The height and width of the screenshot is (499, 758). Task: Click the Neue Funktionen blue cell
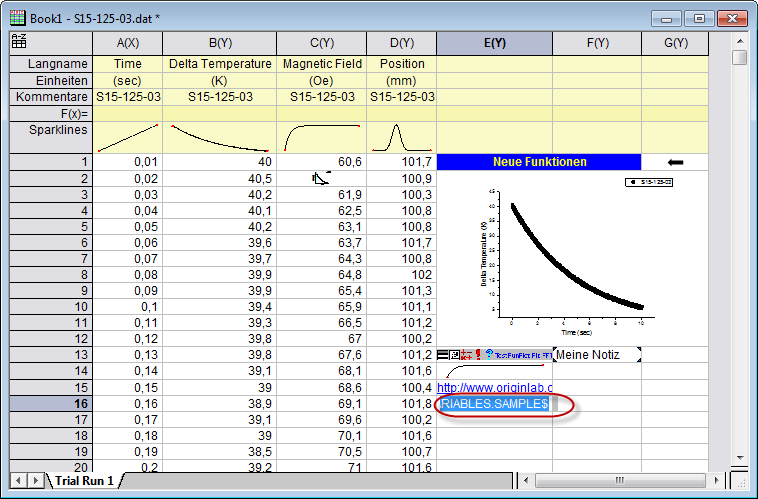539,162
